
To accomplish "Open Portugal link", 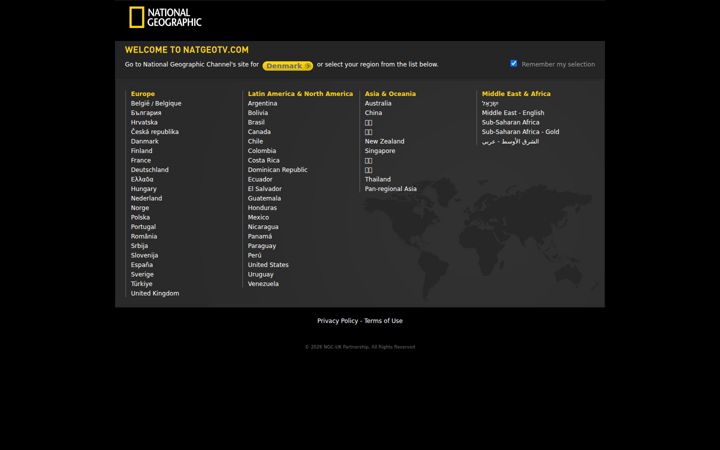I will pos(143,227).
